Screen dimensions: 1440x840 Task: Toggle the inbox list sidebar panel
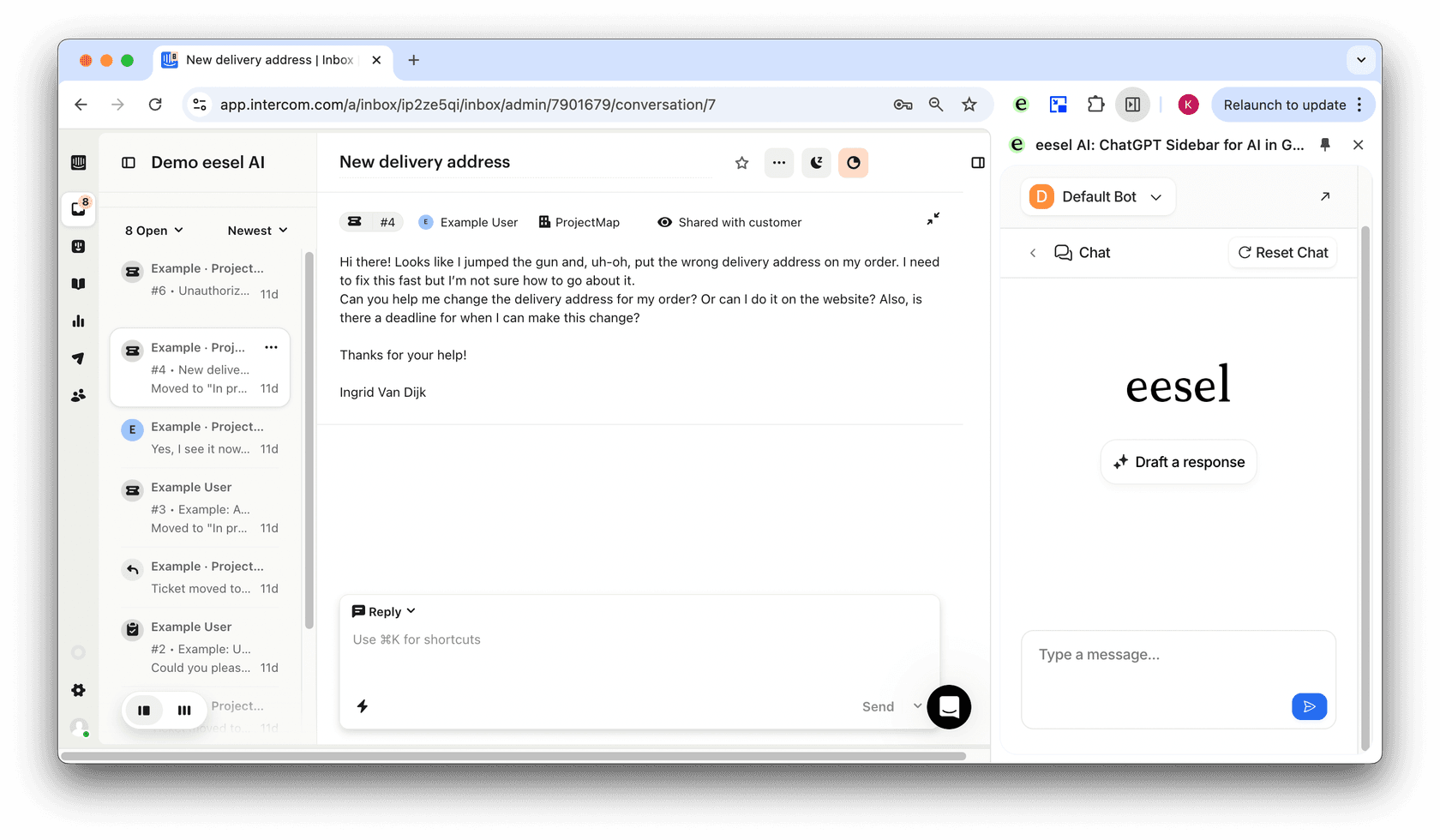coord(129,163)
